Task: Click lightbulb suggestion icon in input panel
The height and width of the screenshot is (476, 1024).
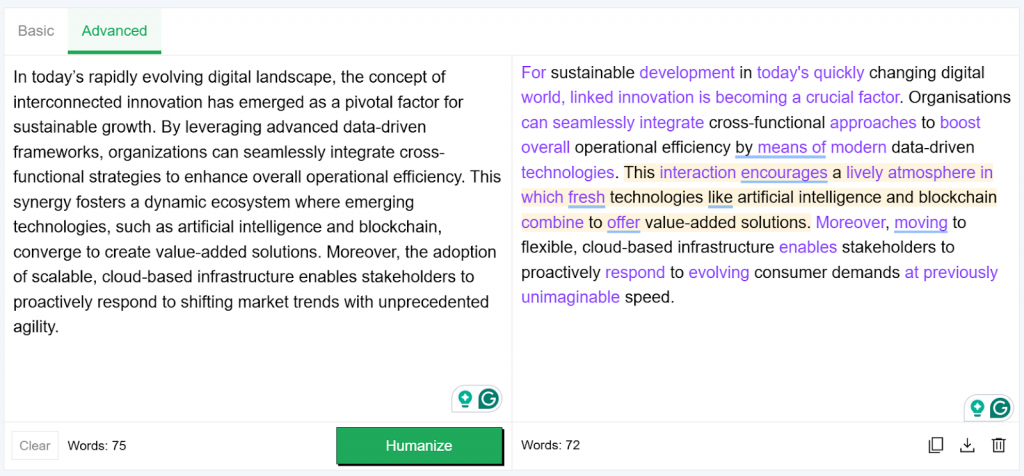Action: pos(465,398)
